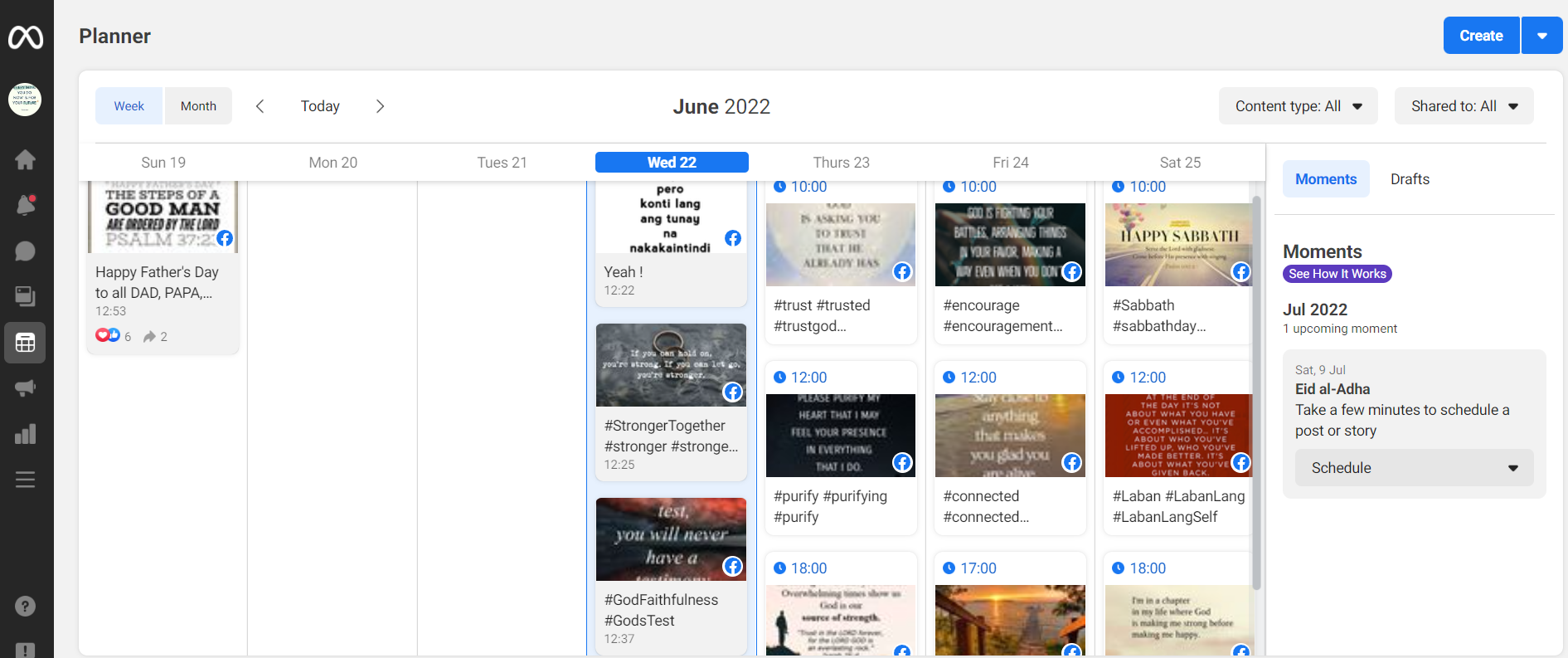
Task: Open the #trust post image on Thursday
Action: coord(841,245)
